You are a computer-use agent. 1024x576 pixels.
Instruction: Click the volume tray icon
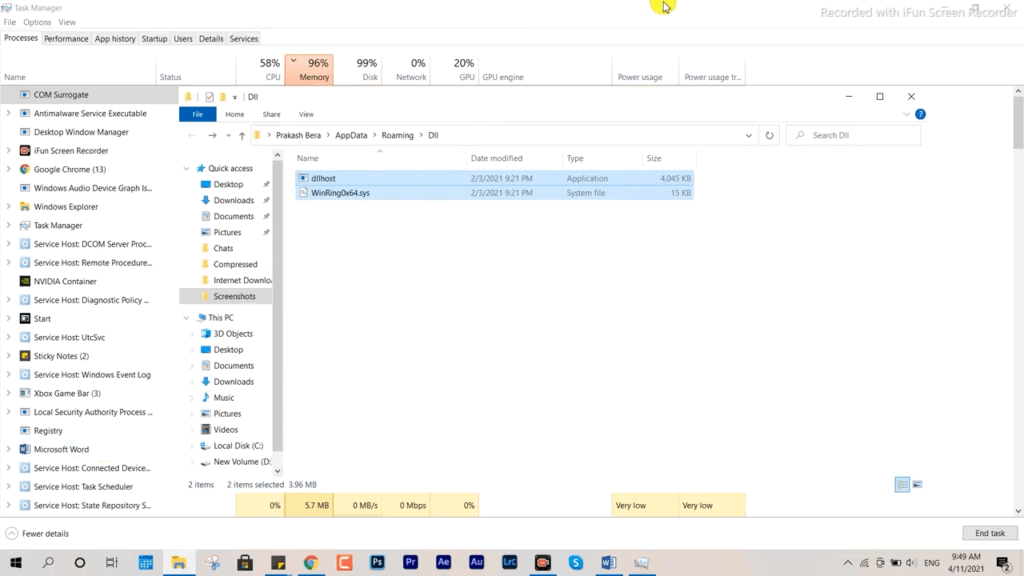click(911, 563)
